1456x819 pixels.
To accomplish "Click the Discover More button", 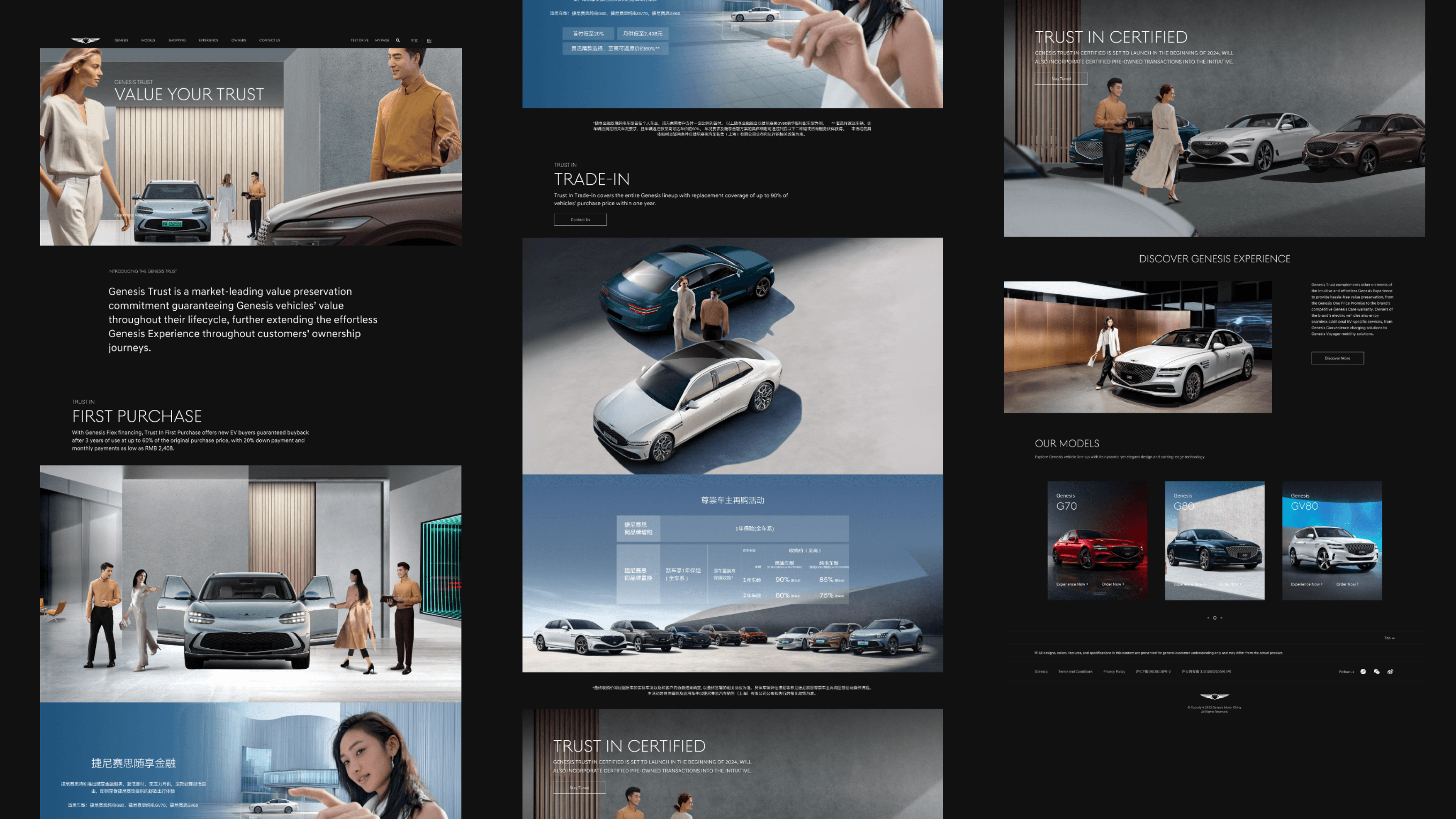I will point(1337,358).
